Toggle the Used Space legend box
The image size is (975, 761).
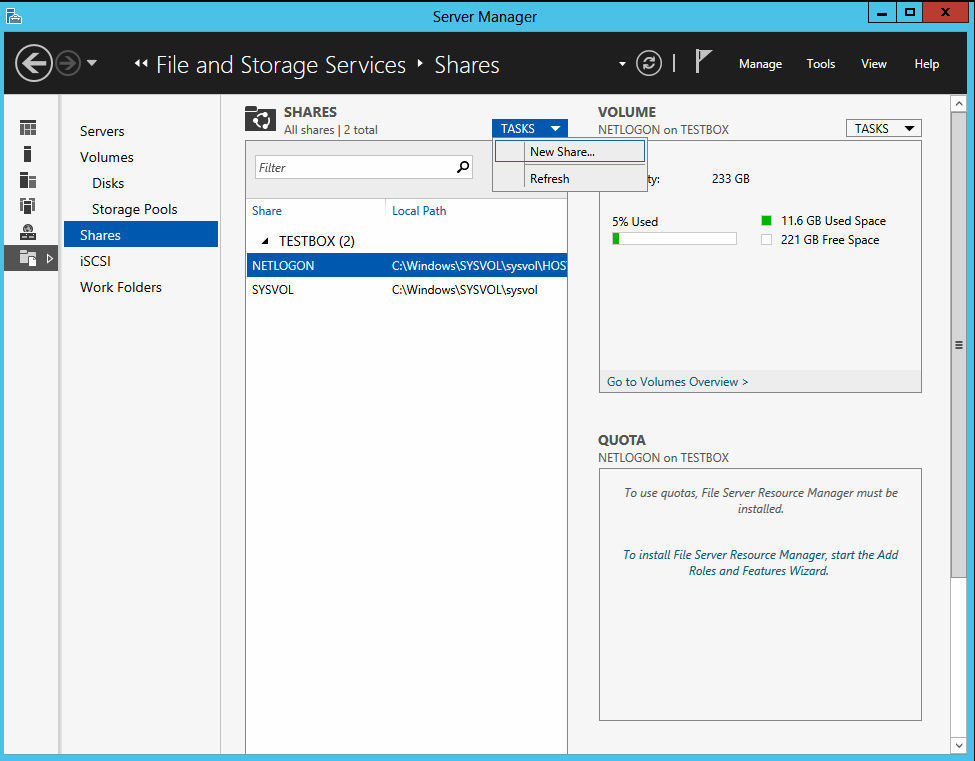[x=765, y=220]
